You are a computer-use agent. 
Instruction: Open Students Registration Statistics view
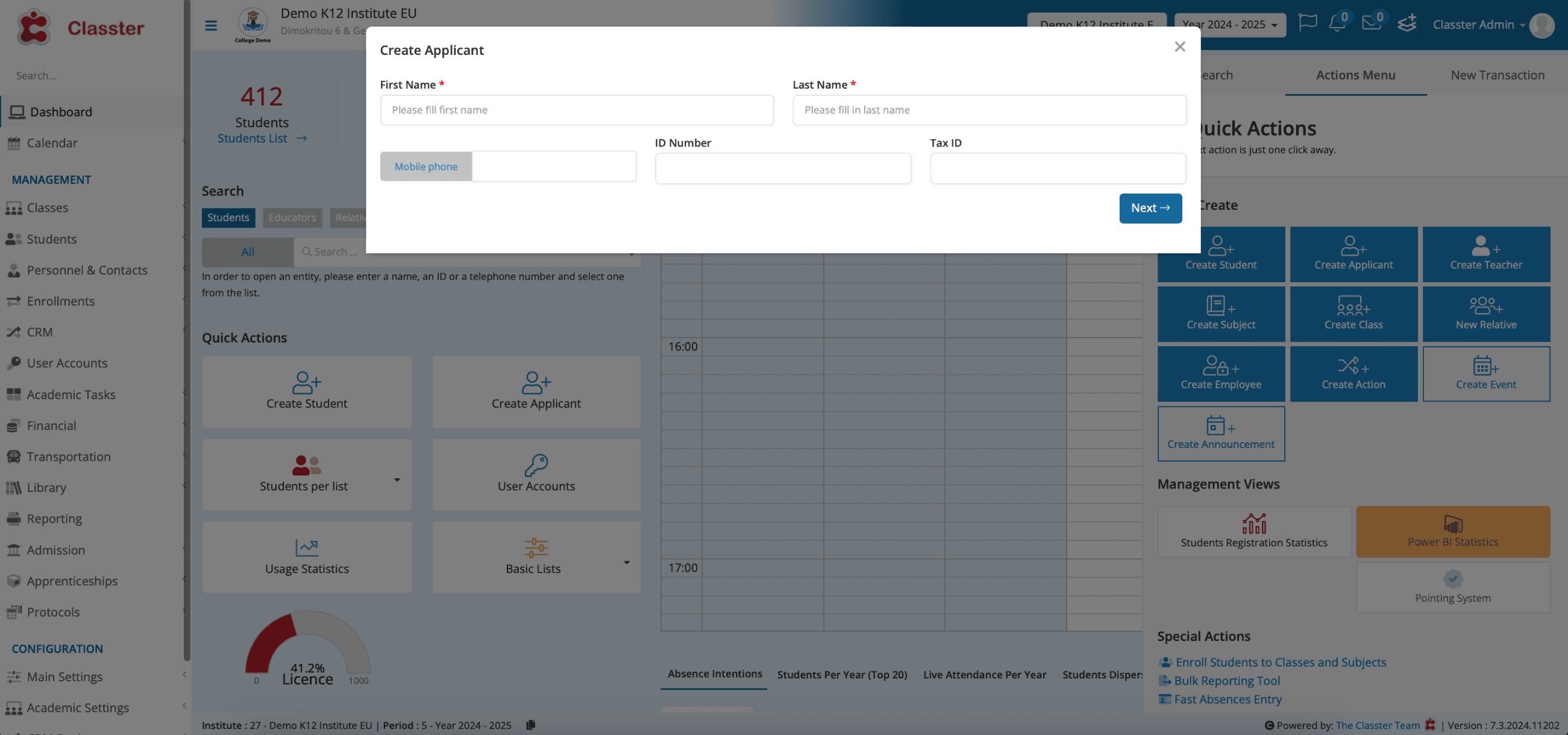tap(1254, 532)
